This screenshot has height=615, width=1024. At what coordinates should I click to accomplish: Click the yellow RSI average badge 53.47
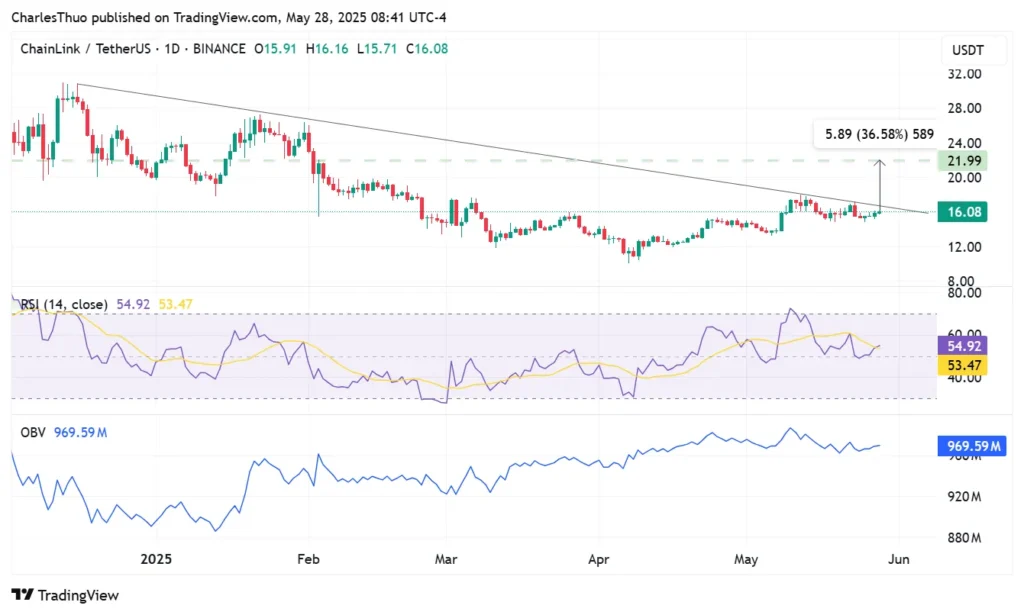tap(962, 365)
